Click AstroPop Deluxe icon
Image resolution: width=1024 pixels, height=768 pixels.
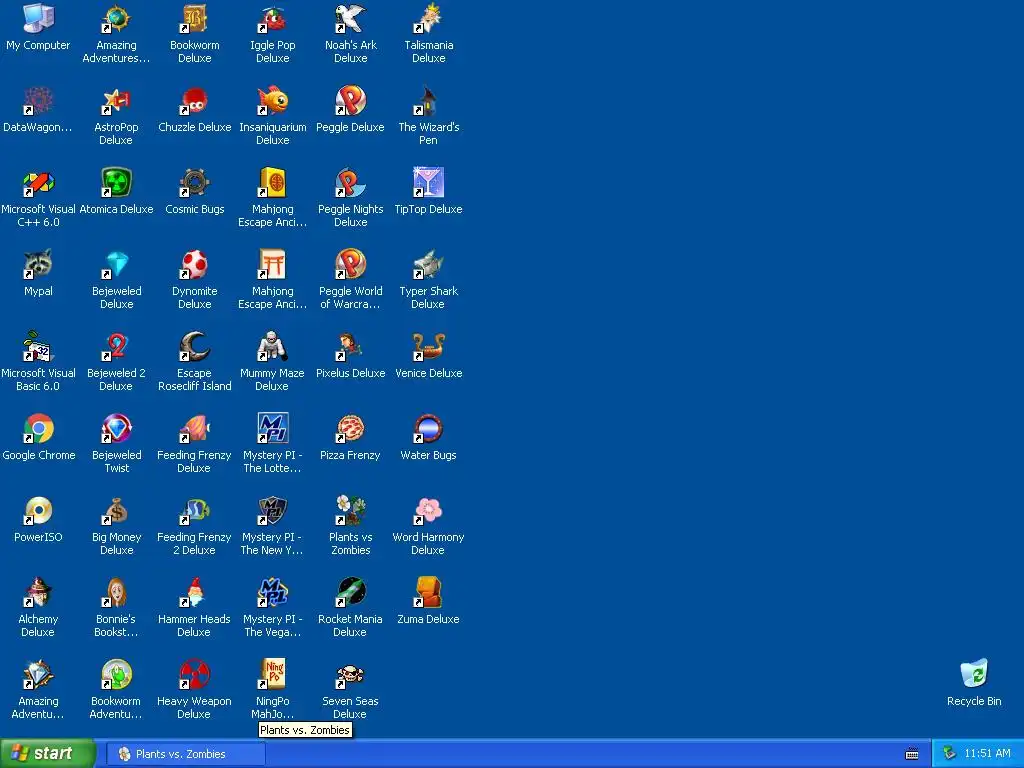point(116,101)
